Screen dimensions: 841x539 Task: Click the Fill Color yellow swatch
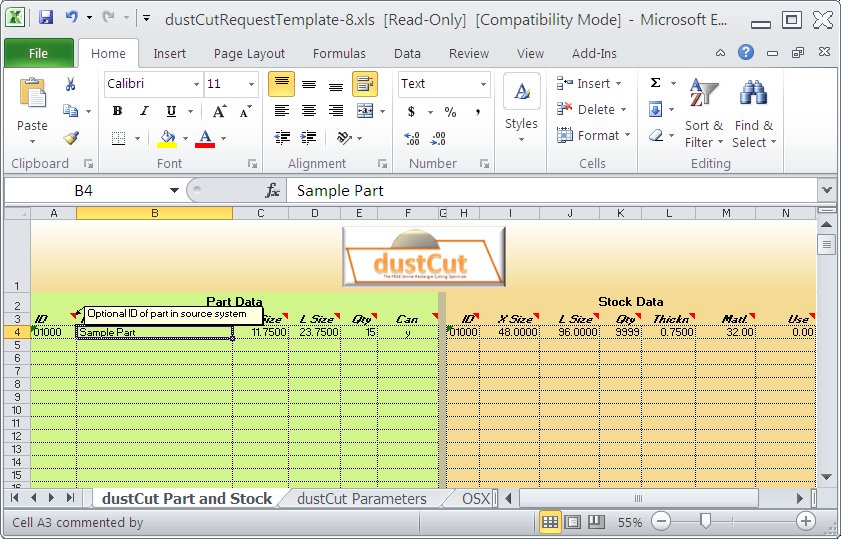[167, 138]
